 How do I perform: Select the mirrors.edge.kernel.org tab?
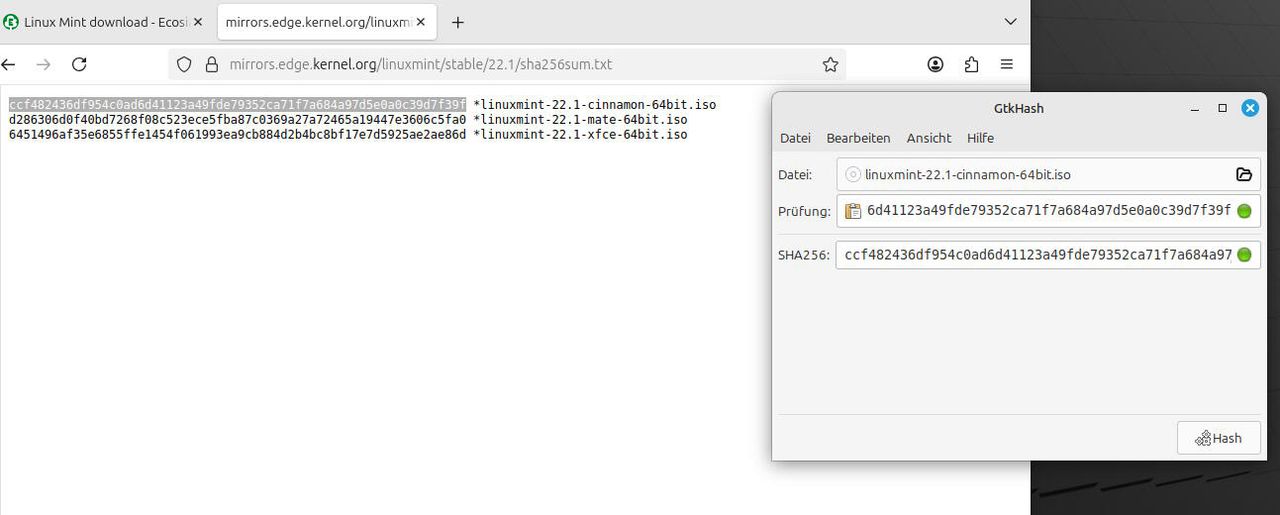[x=327, y=22]
